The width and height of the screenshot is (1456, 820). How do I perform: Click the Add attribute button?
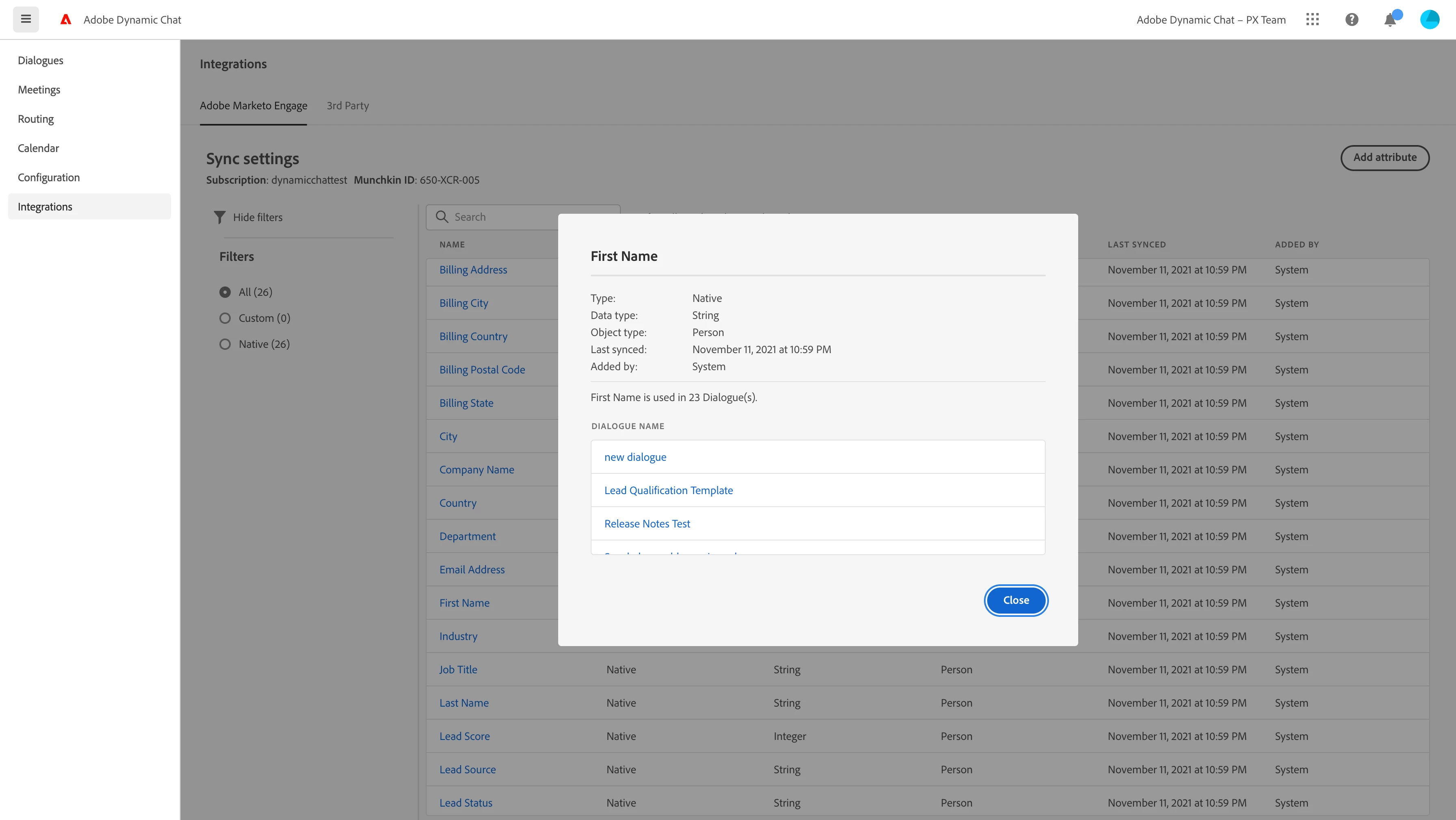pyautogui.click(x=1385, y=158)
